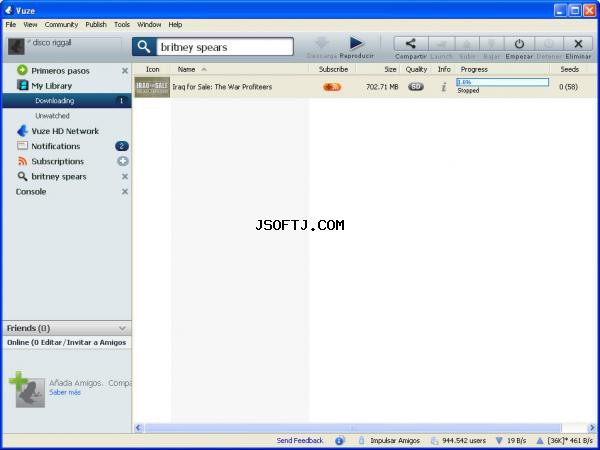
Task: Click the add friends plus avatar icon
Action: coord(27,390)
